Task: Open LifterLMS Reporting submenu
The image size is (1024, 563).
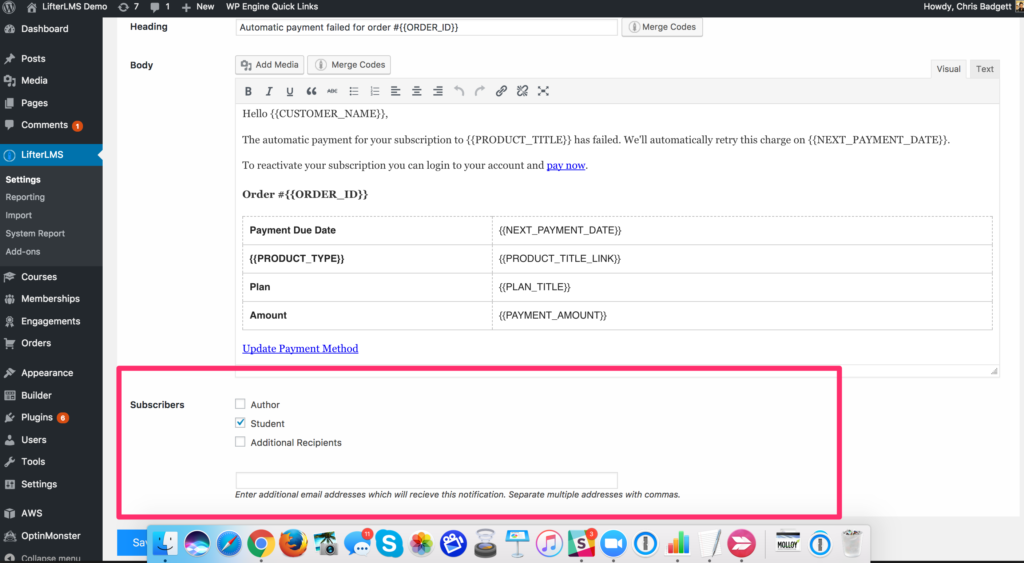Action: click(x=25, y=197)
